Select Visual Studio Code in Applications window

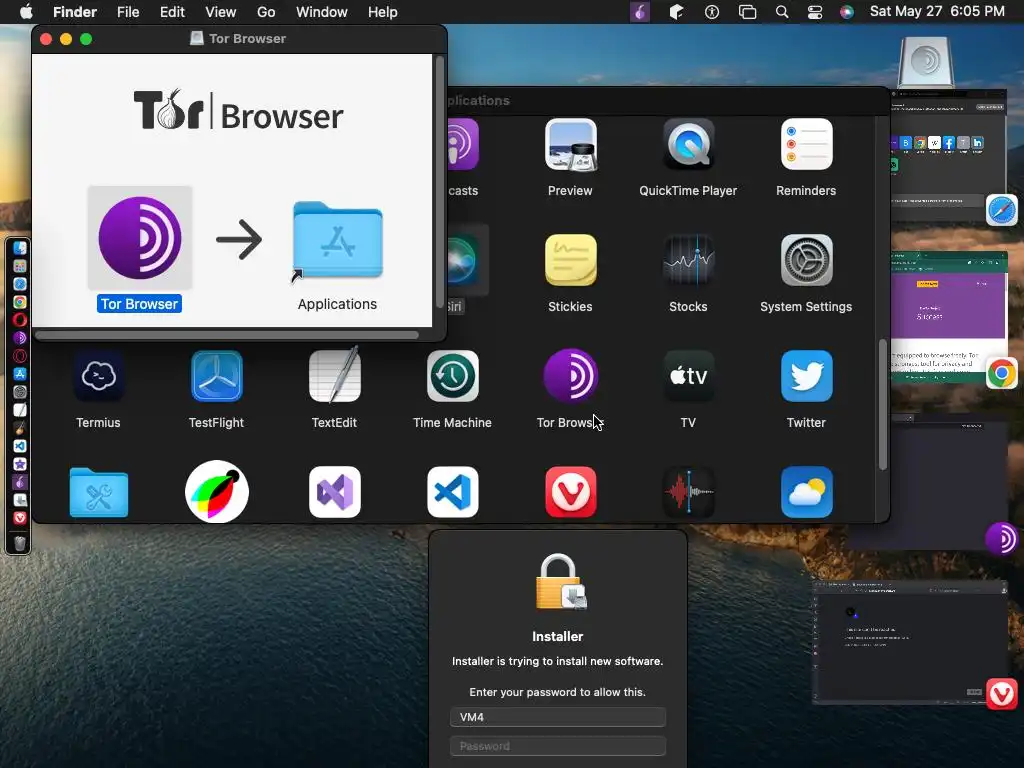452,492
